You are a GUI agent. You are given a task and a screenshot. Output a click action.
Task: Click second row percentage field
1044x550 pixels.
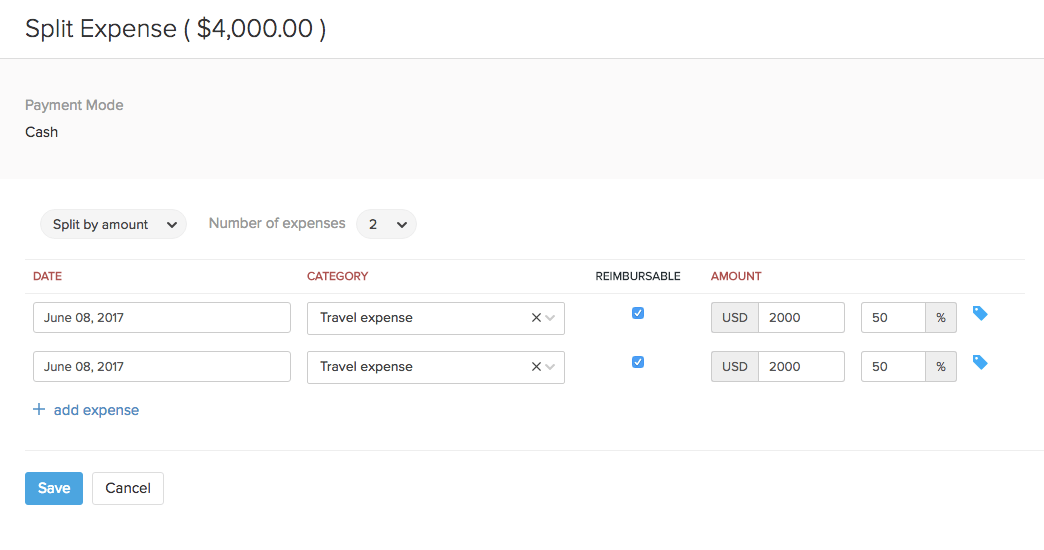[x=892, y=367]
